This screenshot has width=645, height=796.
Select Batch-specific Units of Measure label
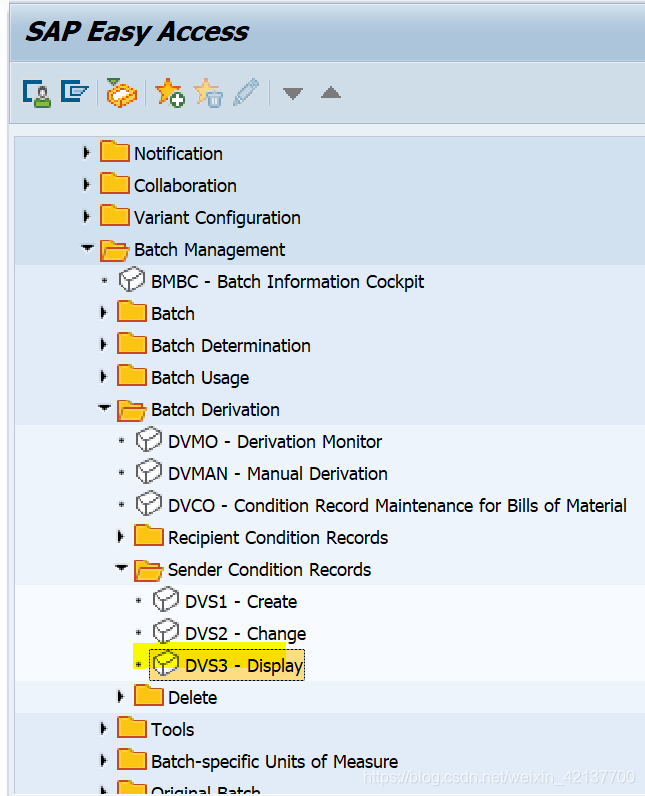[x=275, y=761]
